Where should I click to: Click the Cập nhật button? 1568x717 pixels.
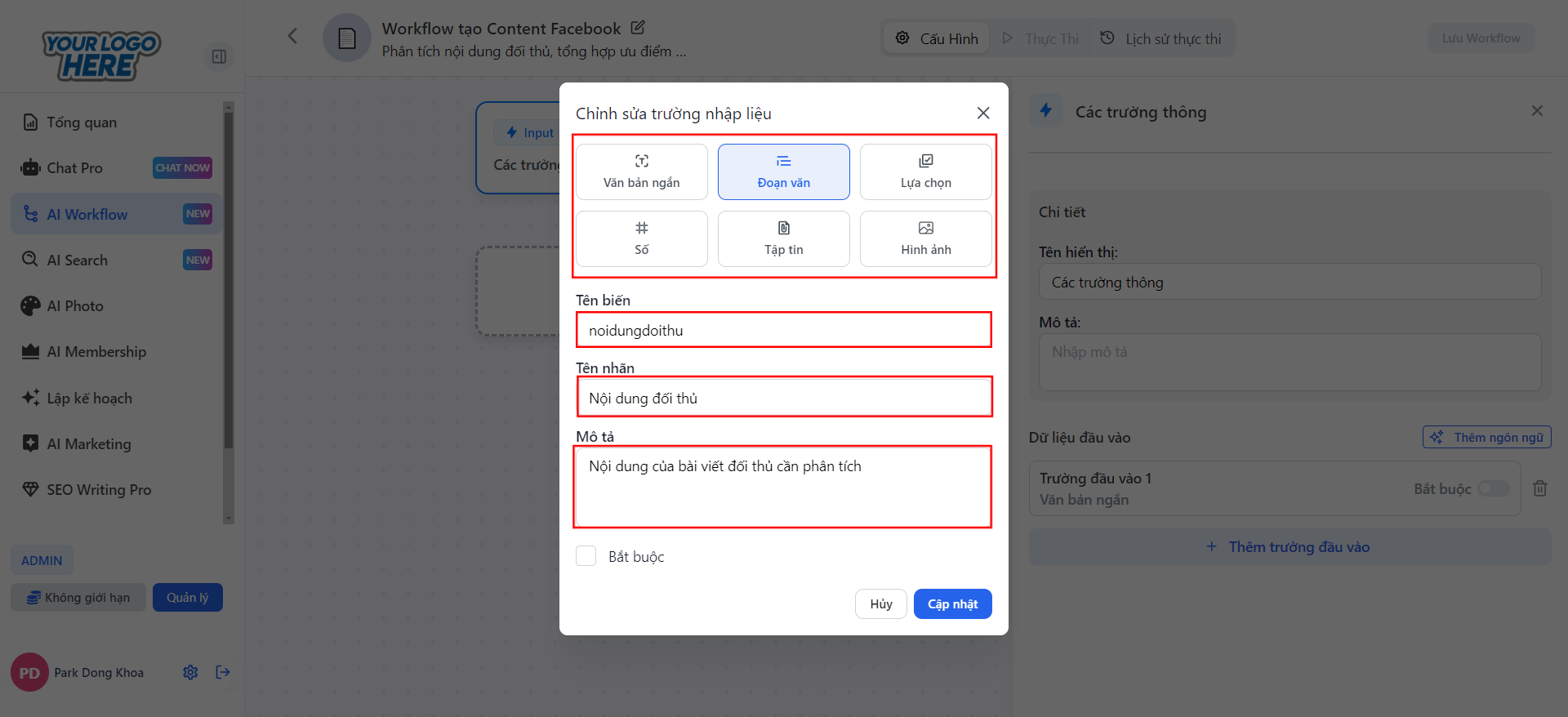click(952, 603)
